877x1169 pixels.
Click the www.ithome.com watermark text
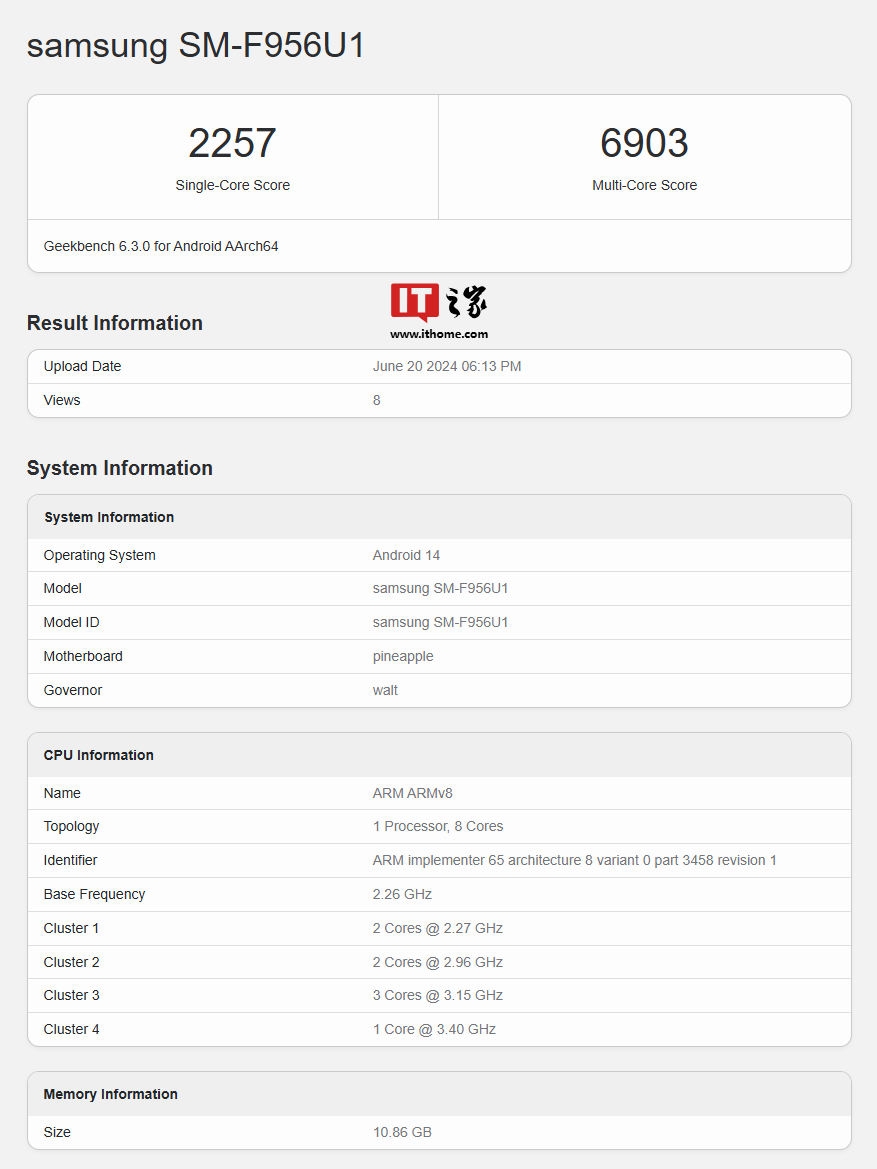(439, 334)
